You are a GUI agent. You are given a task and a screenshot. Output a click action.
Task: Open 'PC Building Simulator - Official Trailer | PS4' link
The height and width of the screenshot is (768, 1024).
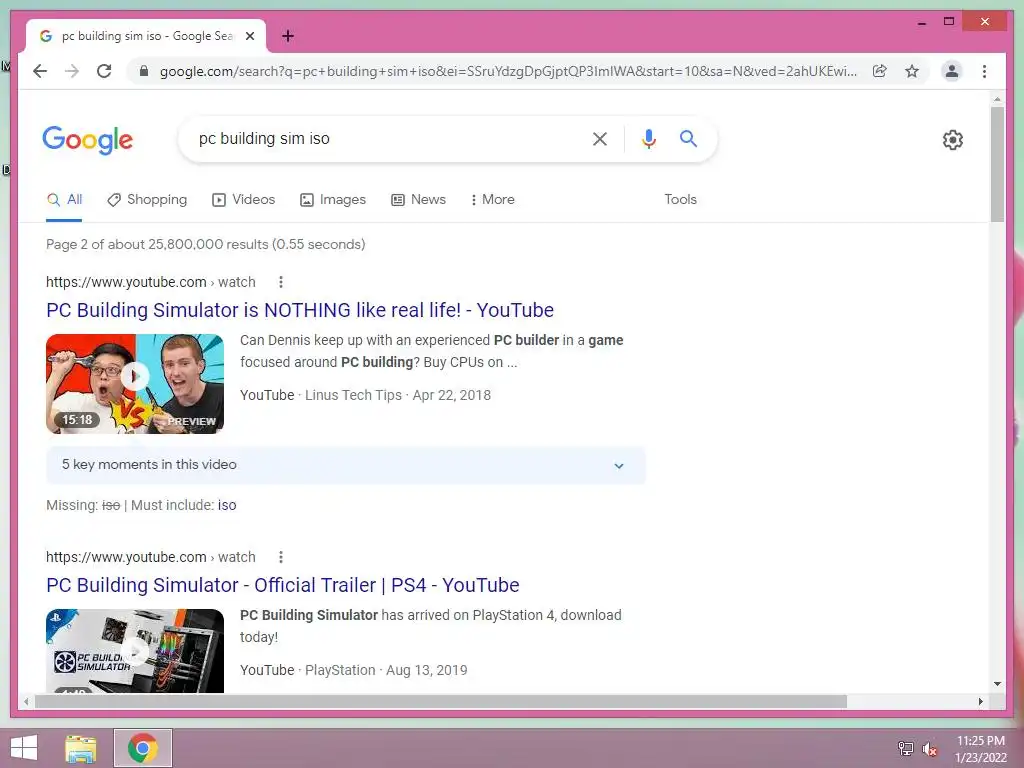283,584
